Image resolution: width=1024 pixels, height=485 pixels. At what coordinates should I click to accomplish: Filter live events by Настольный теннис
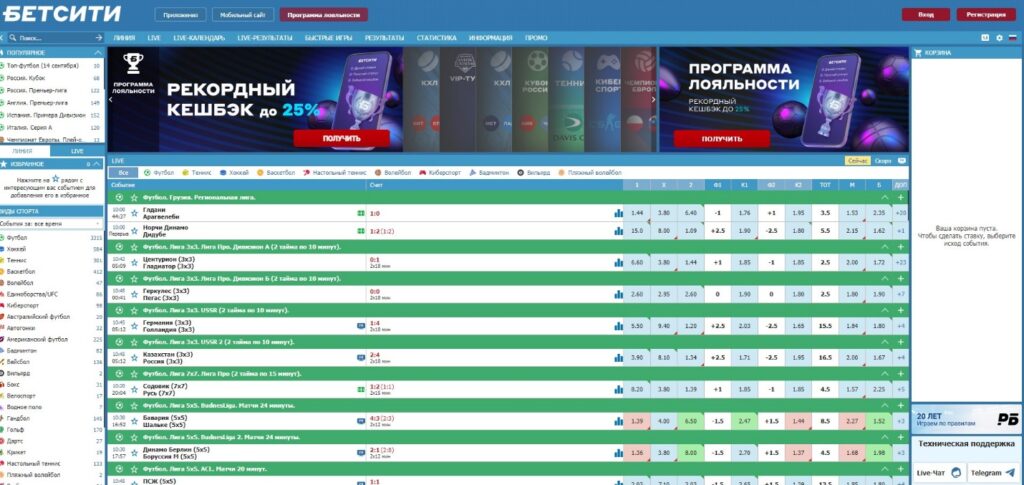(335, 173)
